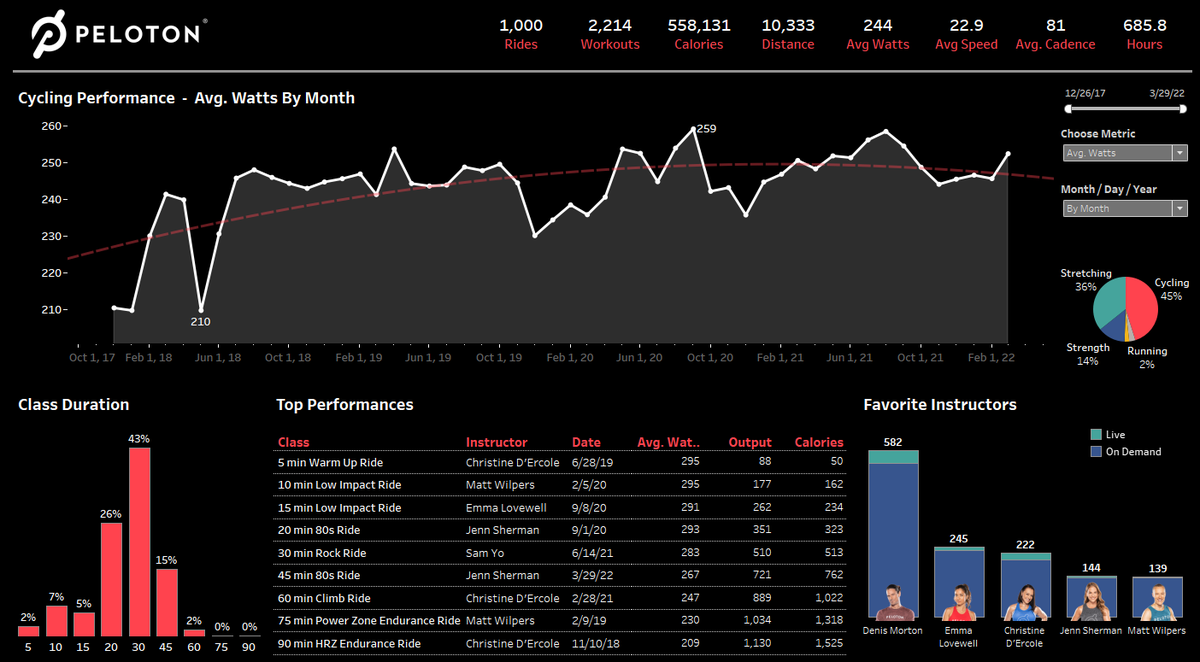Sort by the Instructor column header

pyautogui.click(x=496, y=442)
